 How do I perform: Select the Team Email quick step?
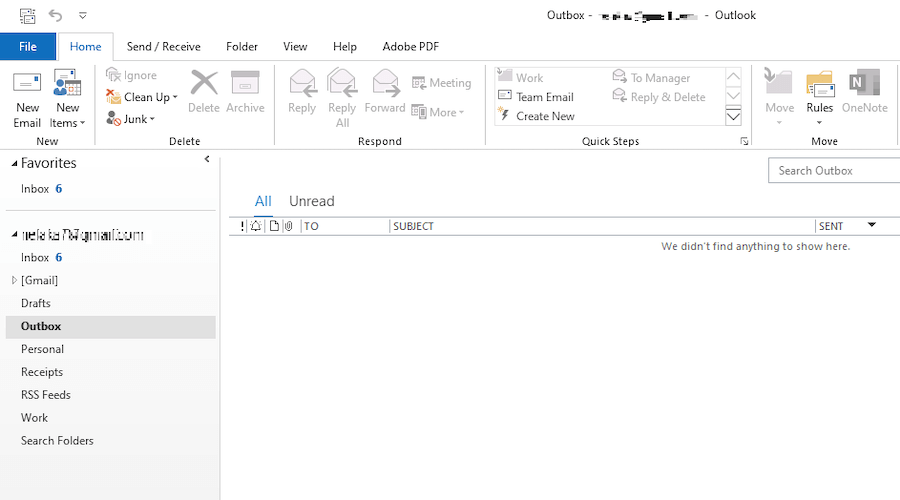[x=536, y=97]
